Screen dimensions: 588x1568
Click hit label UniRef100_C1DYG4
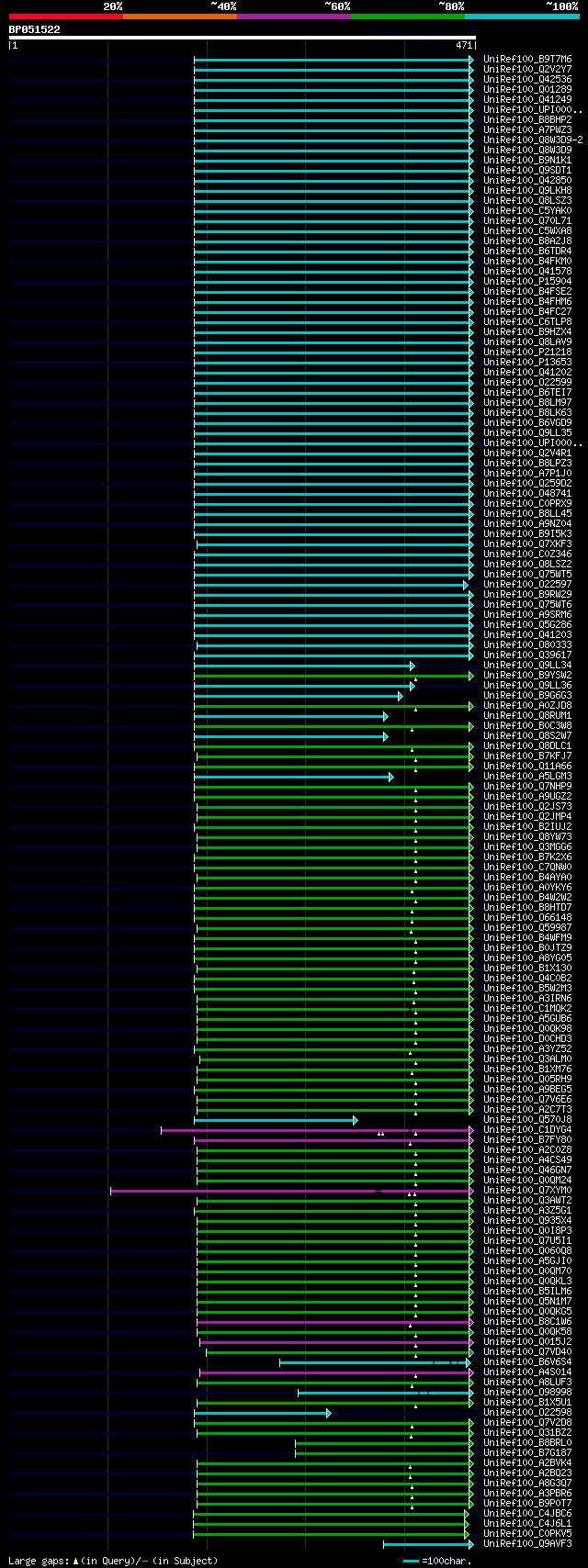pos(527,1129)
